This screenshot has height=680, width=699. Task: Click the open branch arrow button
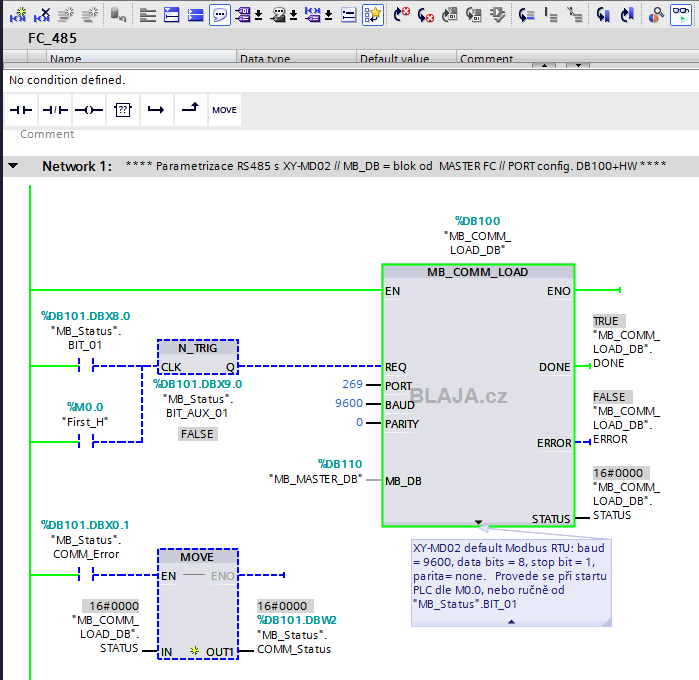156,110
